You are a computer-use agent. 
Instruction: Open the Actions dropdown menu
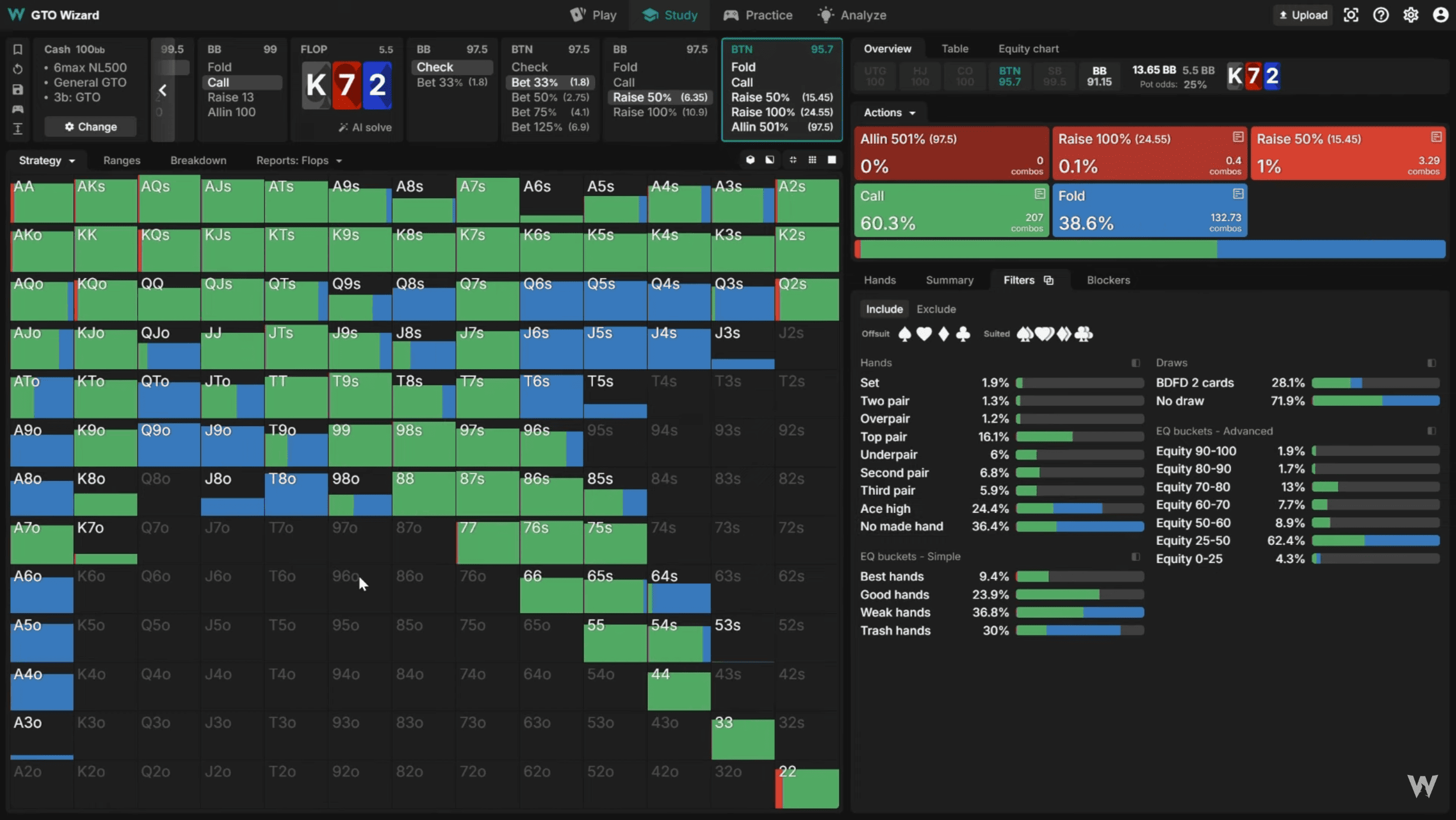[889, 112]
